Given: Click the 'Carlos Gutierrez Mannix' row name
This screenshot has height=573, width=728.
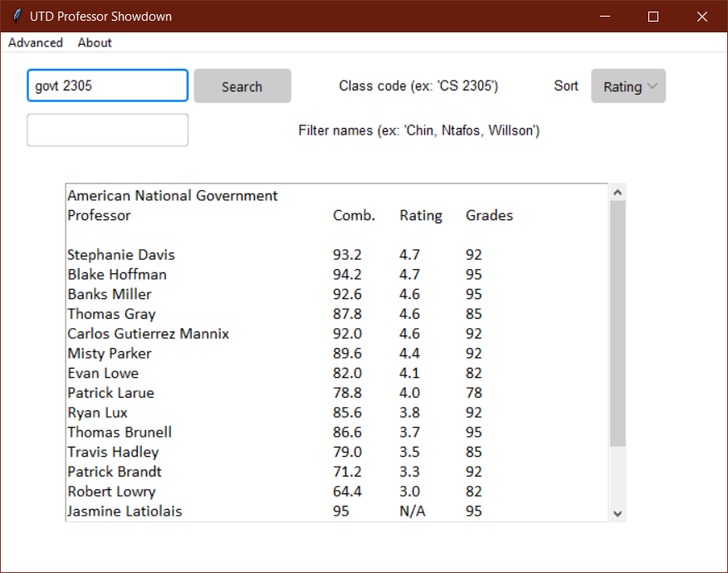Looking at the screenshot, I should coord(148,334).
